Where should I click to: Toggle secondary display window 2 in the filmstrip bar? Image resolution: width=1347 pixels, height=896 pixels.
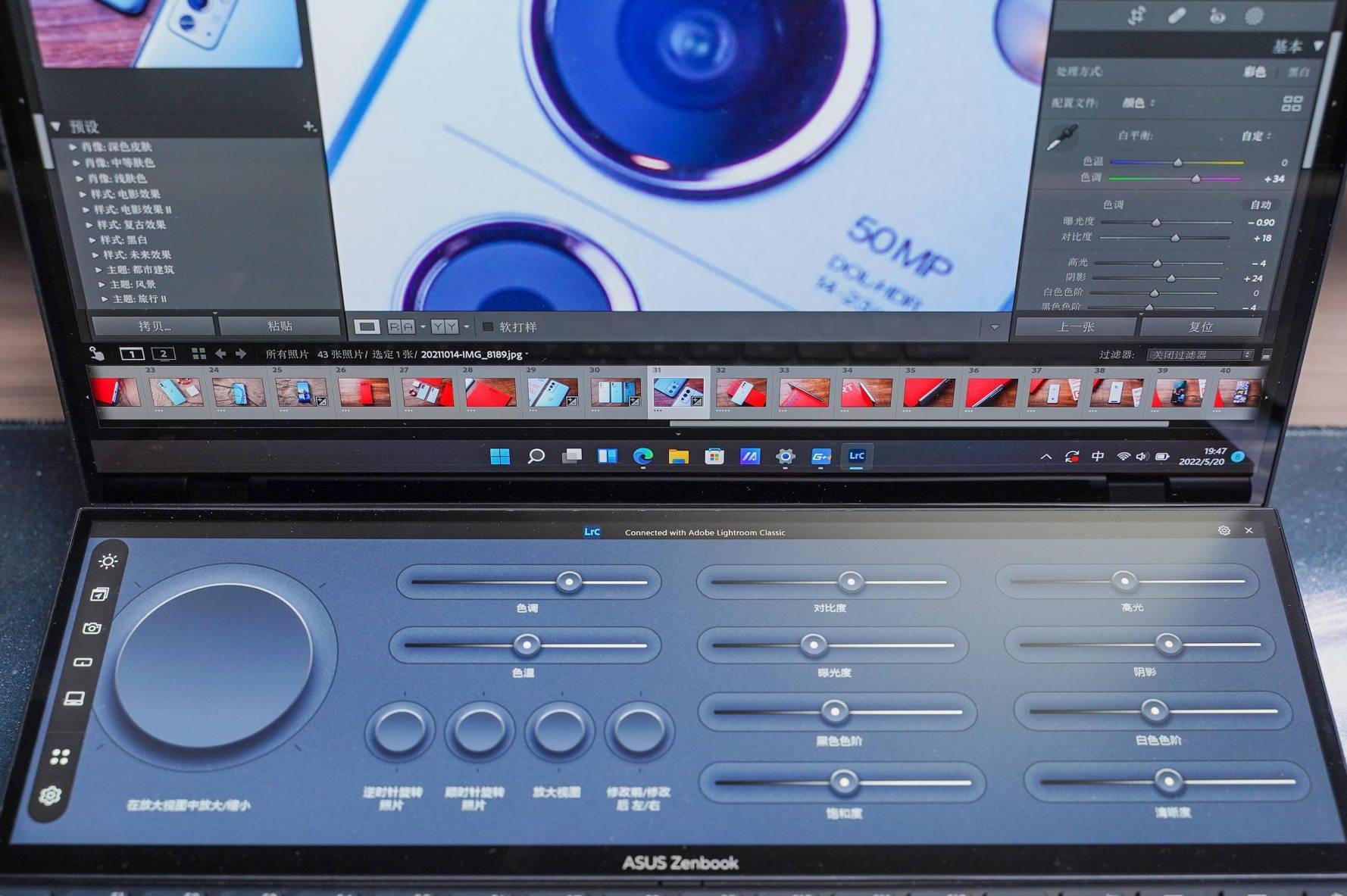click(162, 354)
